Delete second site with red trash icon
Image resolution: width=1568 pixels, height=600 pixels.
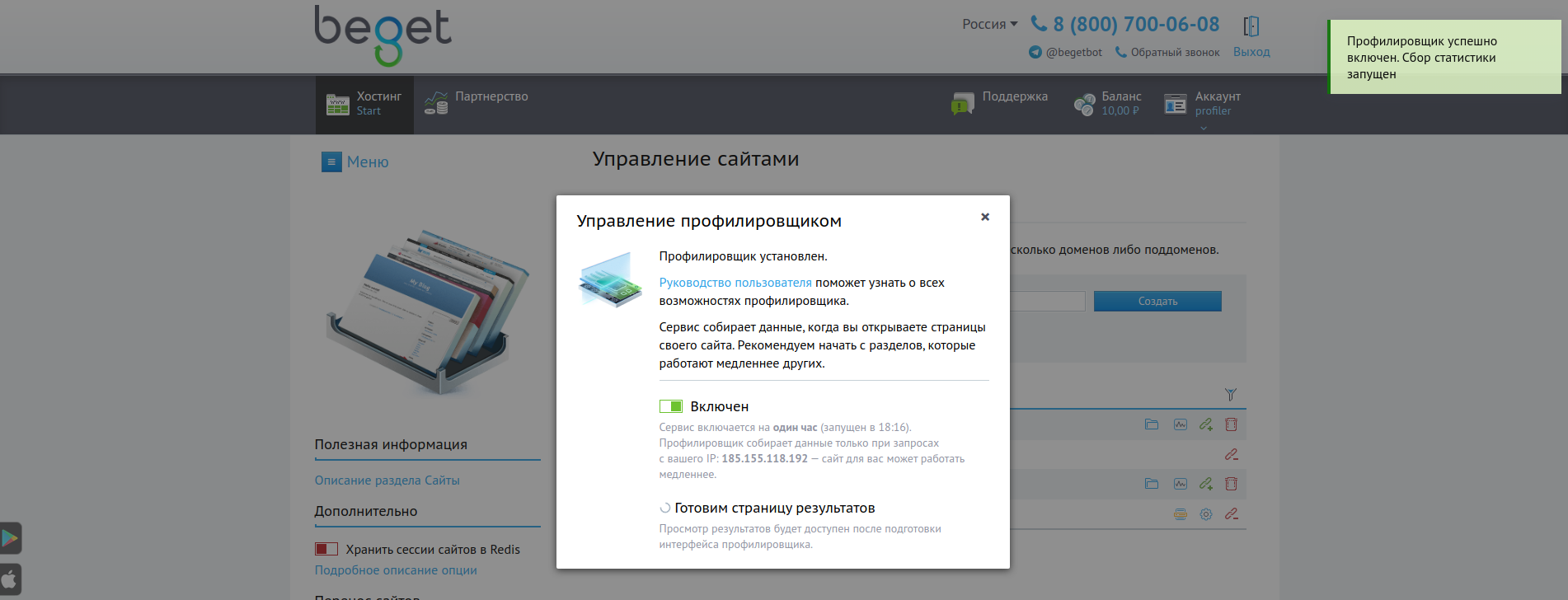[x=1231, y=484]
